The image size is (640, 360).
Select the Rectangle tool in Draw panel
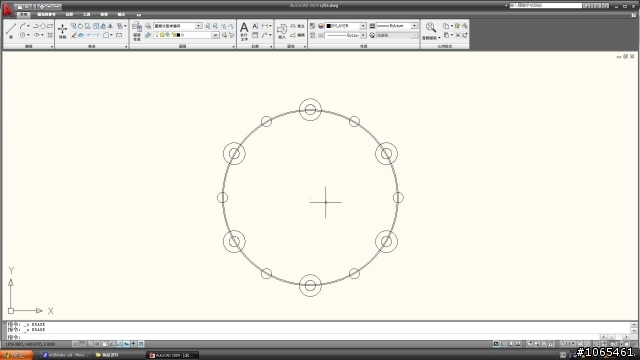click(x=50, y=26)
